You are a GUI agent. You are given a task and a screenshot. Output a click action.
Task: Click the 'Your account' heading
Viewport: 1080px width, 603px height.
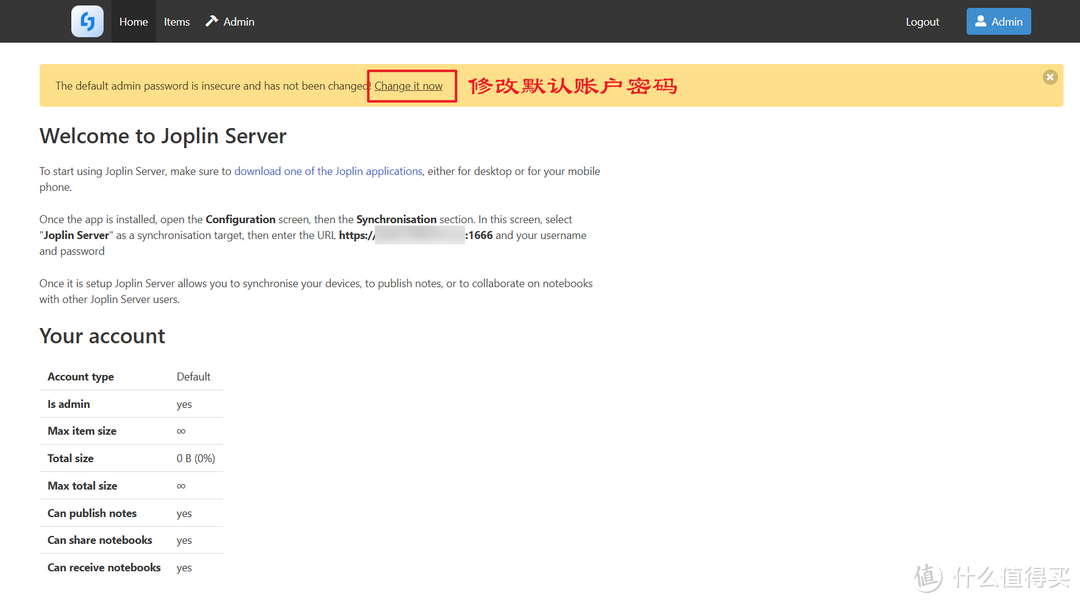coord(102,336)
